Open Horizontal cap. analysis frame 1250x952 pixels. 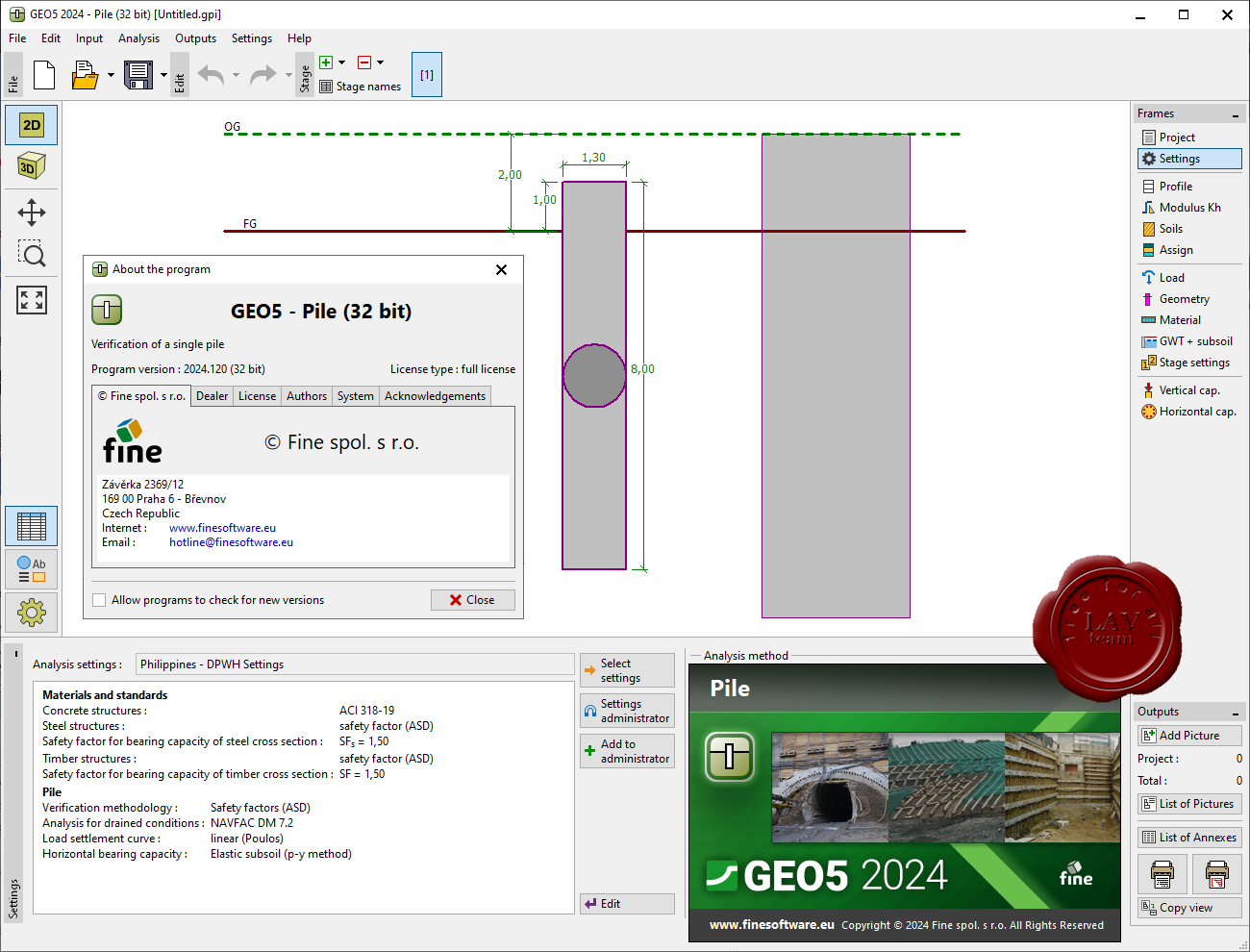pos(1189,412)
